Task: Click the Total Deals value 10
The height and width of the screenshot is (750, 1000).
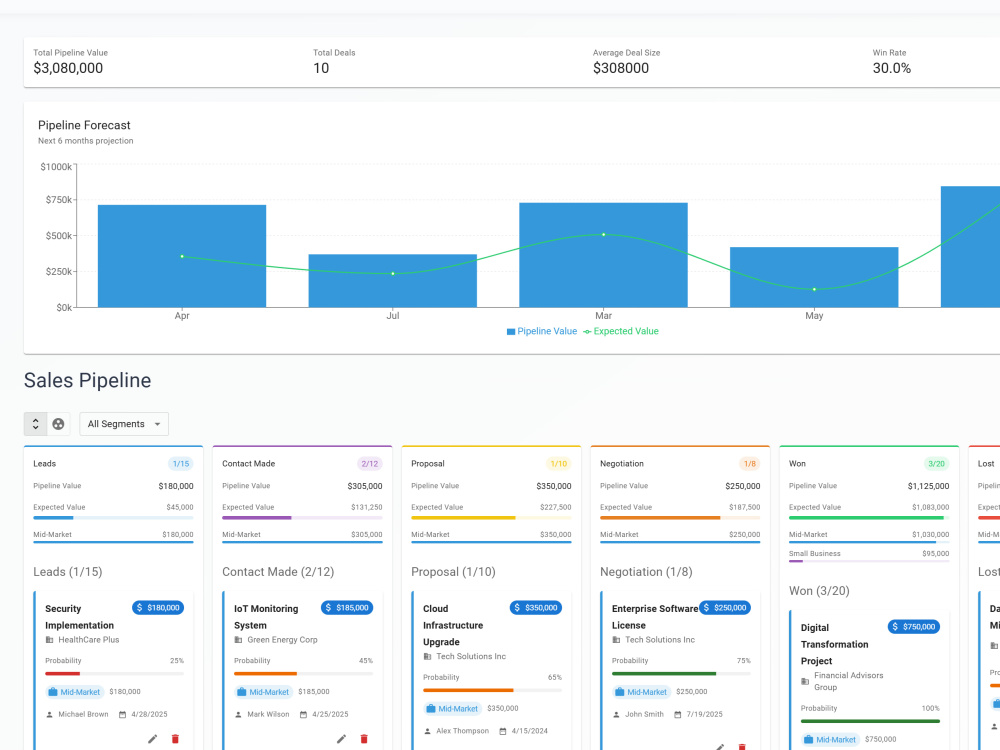Action: point(321,68)
